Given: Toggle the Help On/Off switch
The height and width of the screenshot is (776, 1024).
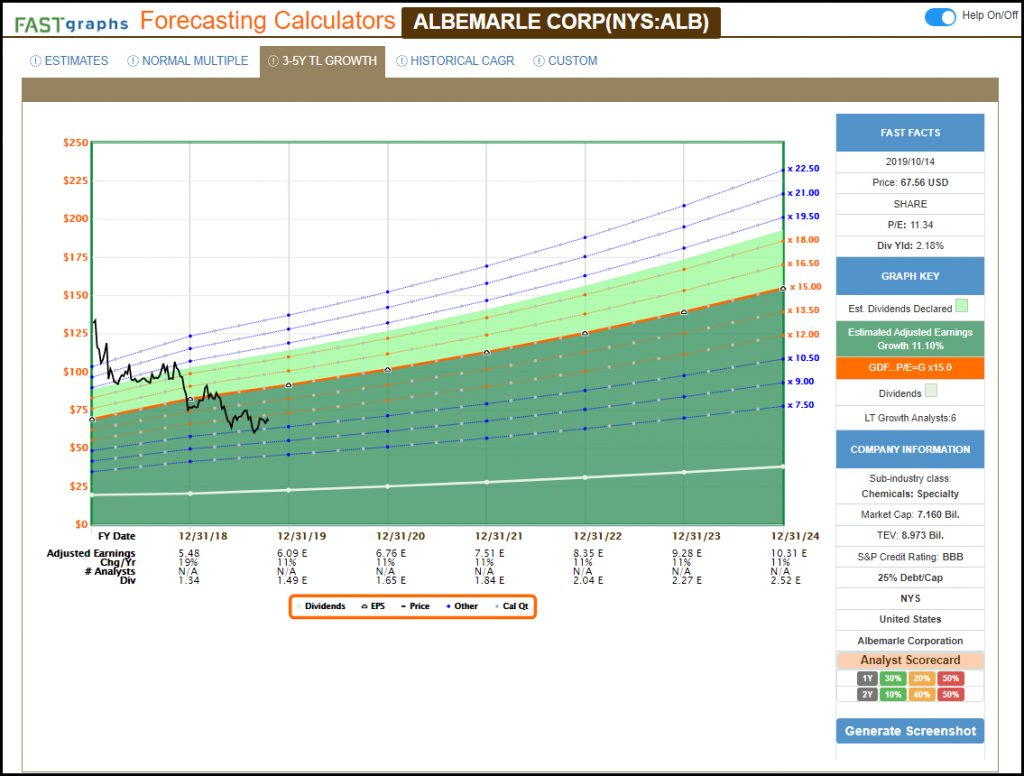Looking at the screenshot, I should pyautogui.click(x=940, y=17).
